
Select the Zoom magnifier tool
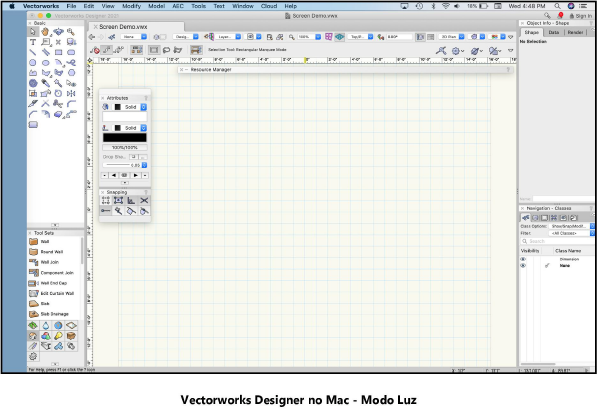(x=71, y=32)
